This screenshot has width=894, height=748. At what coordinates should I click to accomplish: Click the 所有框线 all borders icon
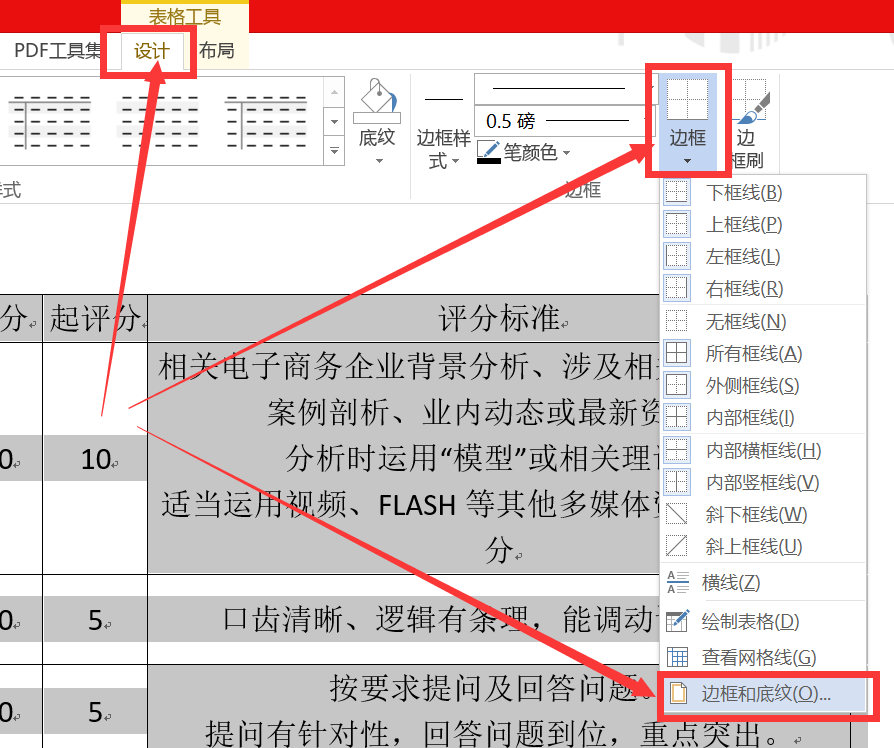(677, 353)
